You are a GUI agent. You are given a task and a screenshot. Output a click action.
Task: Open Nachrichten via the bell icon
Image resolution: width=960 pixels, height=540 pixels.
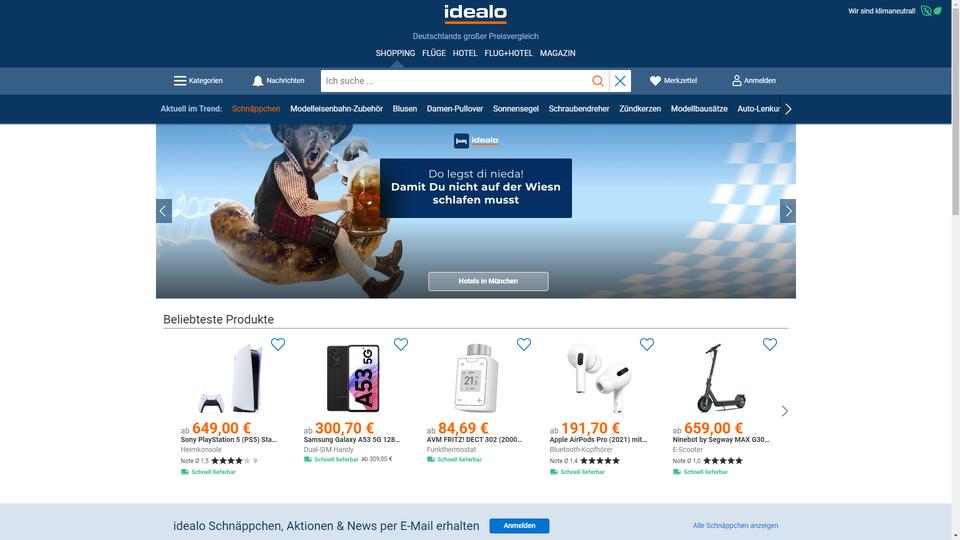coord(258,81)
